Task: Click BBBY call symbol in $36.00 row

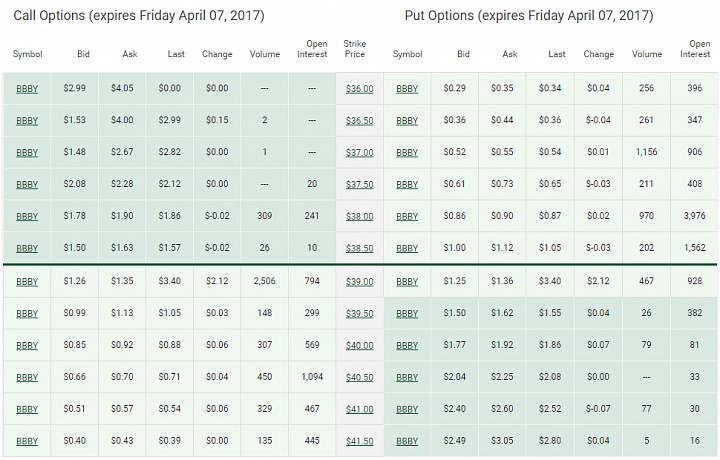Action: [27, 89]
